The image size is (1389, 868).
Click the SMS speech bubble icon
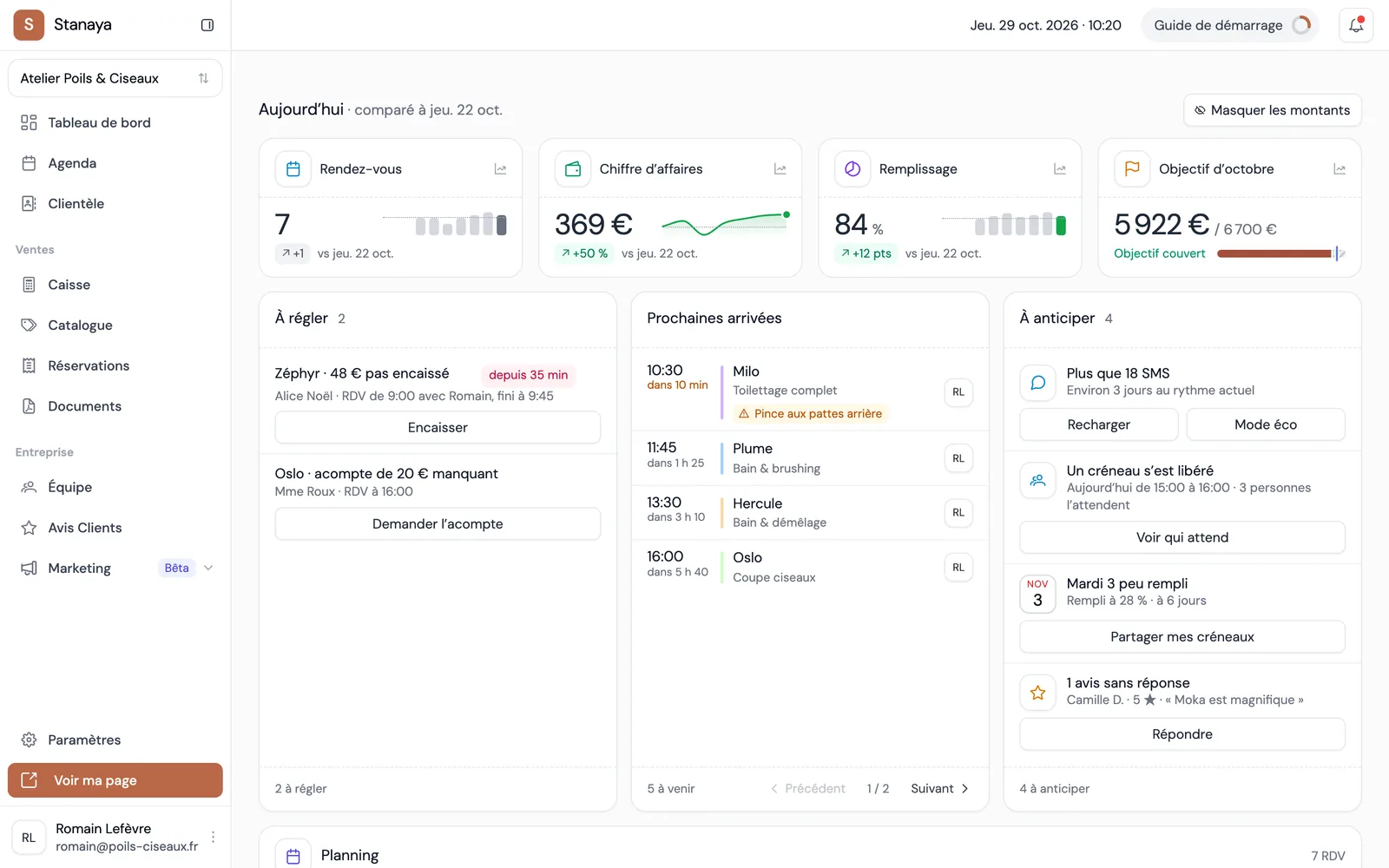tap(1037, 382)
